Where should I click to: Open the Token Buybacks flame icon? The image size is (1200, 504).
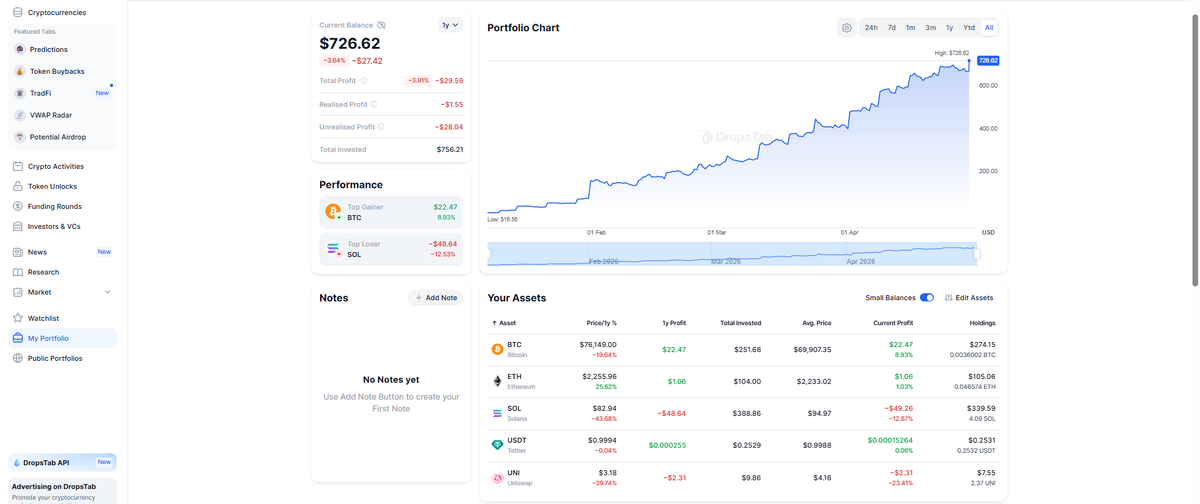coord(20,71)
